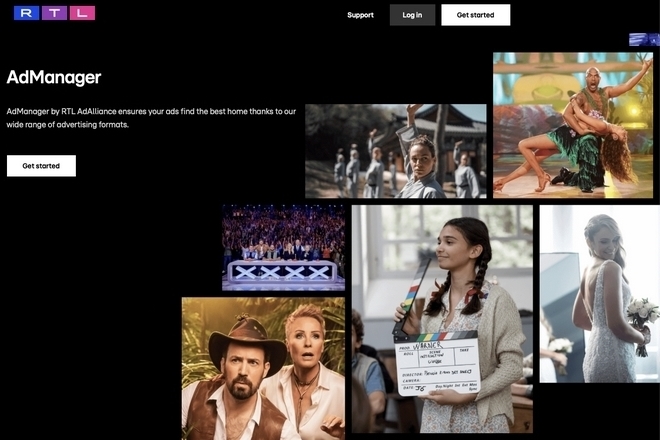This screenshot has height=440, width=660.
Task: Click the AdManager heading
Action: (x=54, y=77)
